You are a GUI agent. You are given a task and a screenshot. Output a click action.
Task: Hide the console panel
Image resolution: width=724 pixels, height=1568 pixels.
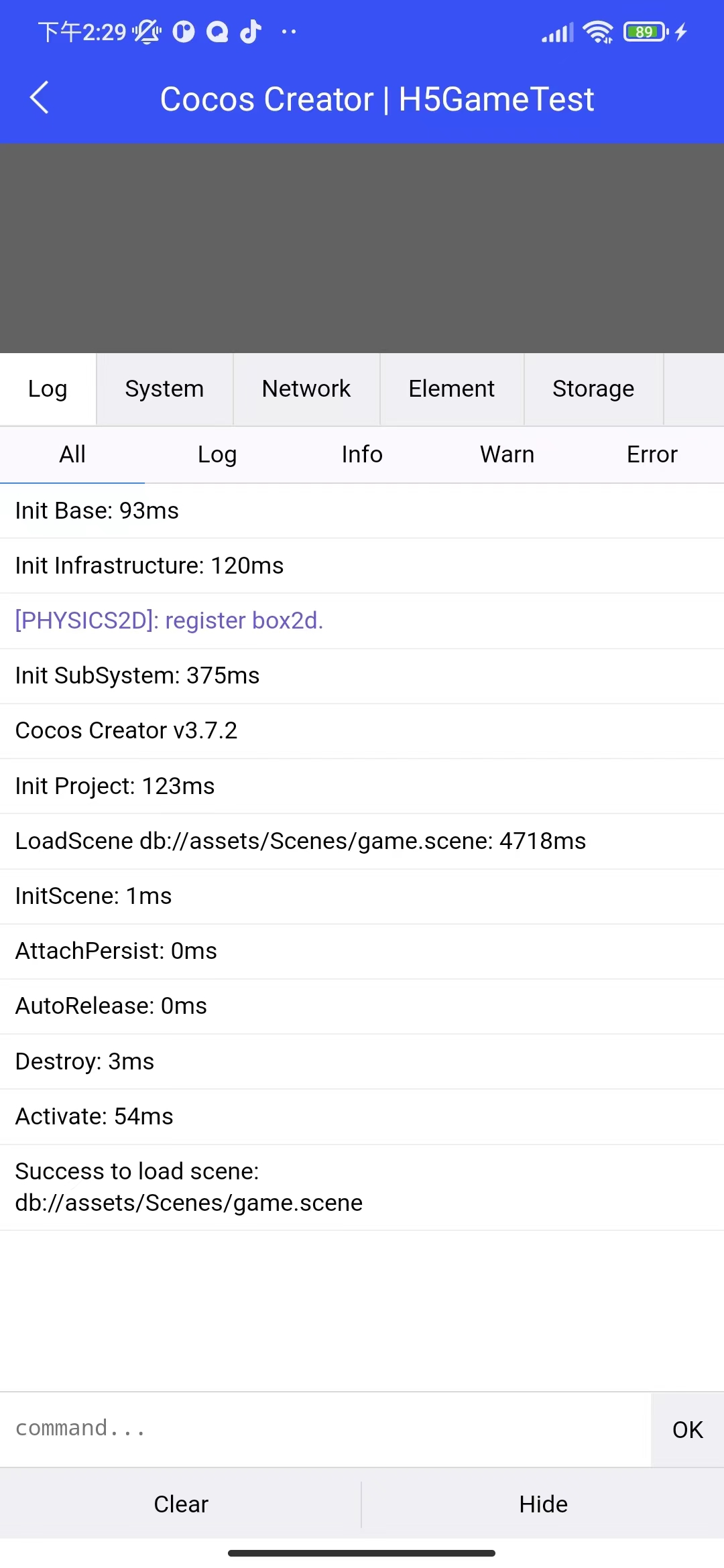(543, 1504)
